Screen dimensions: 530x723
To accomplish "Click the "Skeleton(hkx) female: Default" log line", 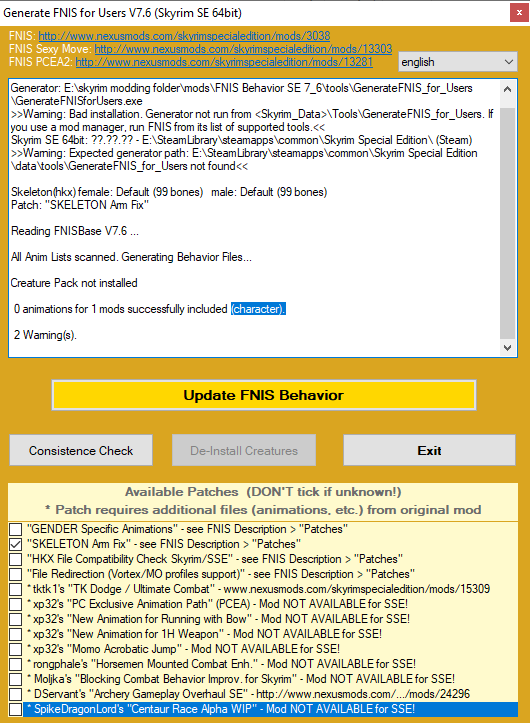I will point(169,192).
